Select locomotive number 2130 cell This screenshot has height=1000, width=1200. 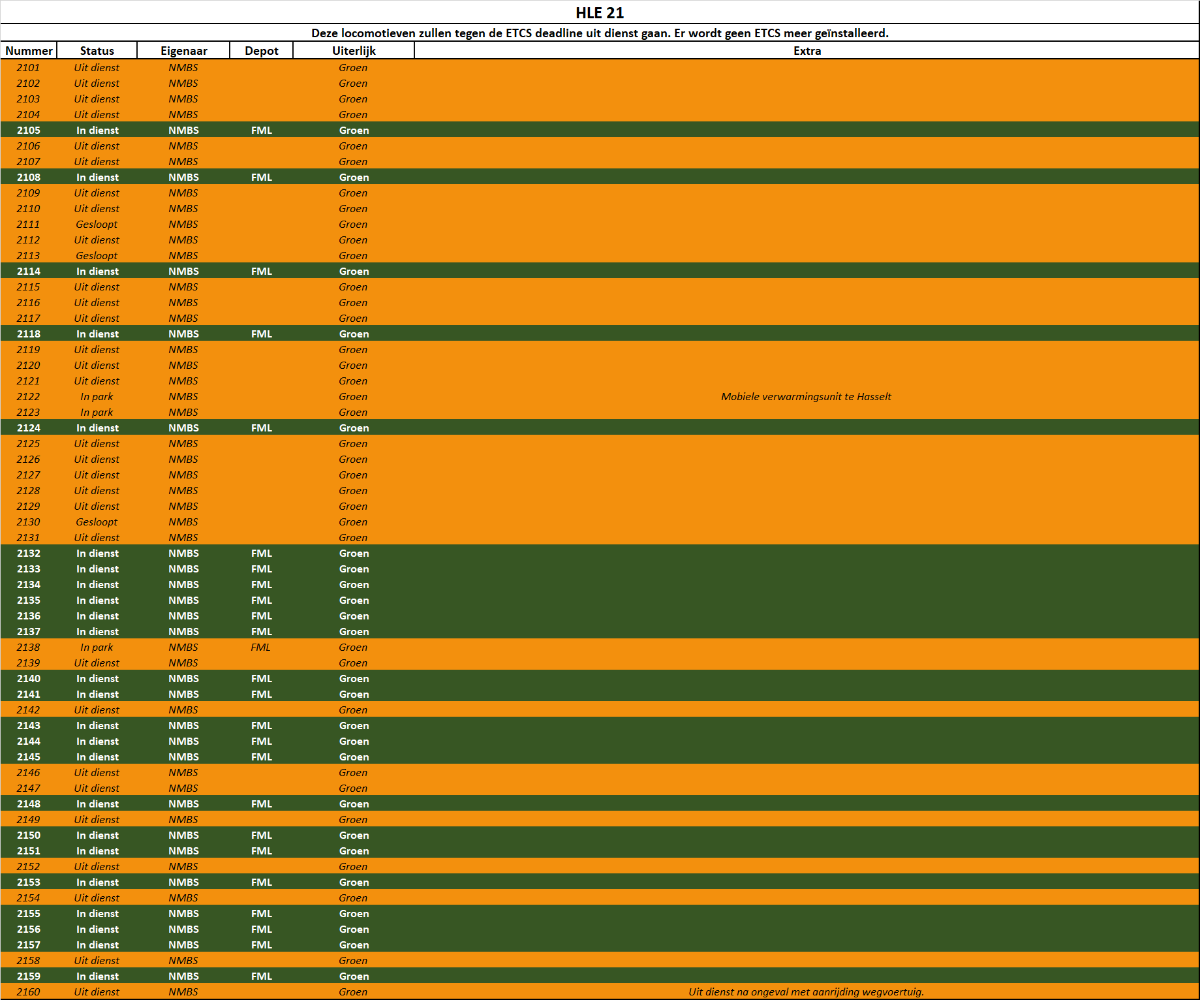tap(28, 522)
